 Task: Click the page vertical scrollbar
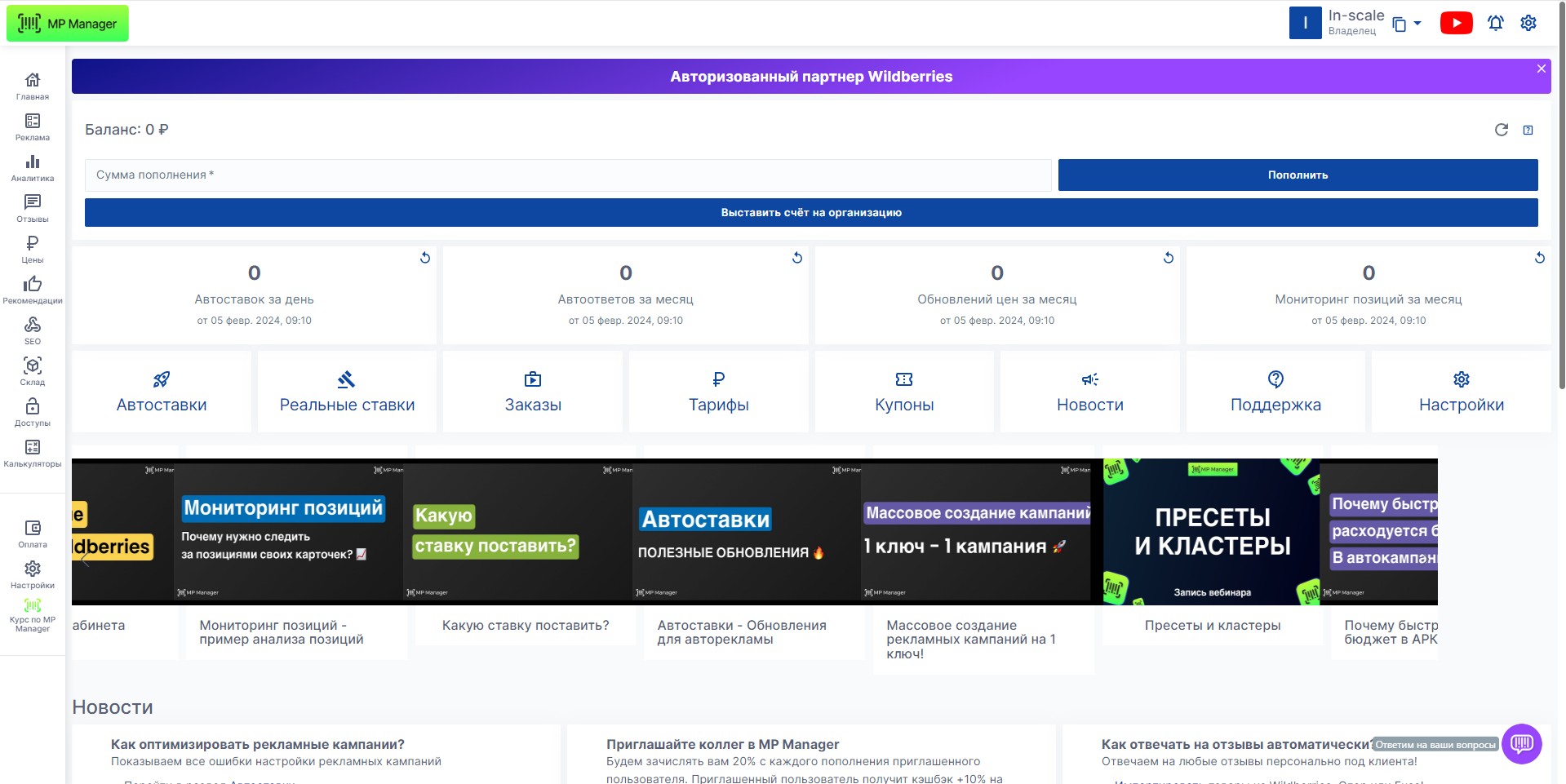click(x=1561, y=196)
